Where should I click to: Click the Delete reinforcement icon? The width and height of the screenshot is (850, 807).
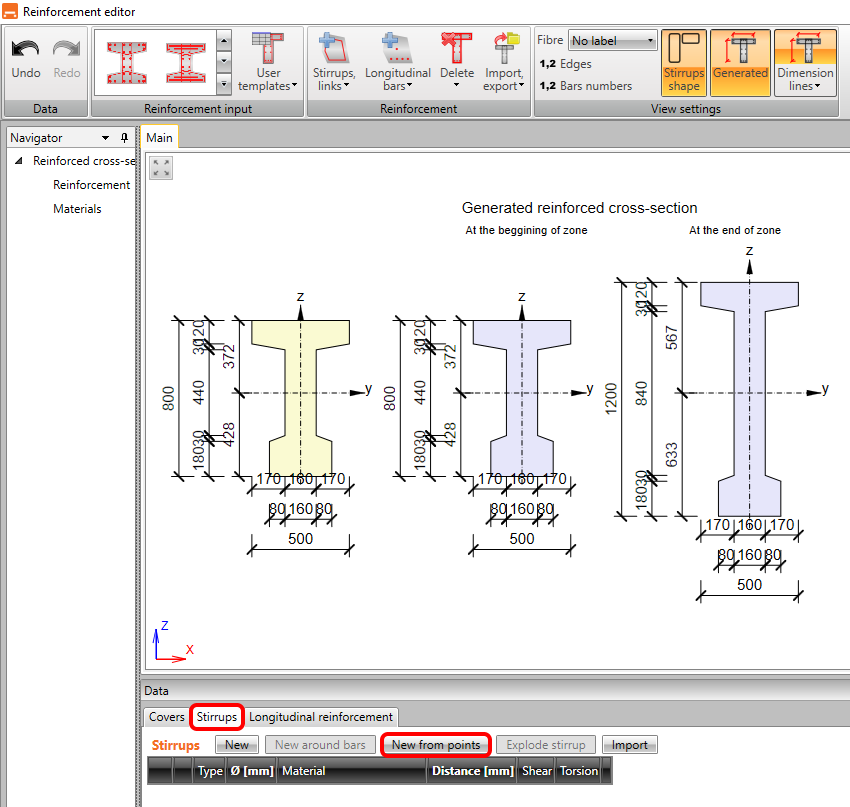[x=457, y=62]
